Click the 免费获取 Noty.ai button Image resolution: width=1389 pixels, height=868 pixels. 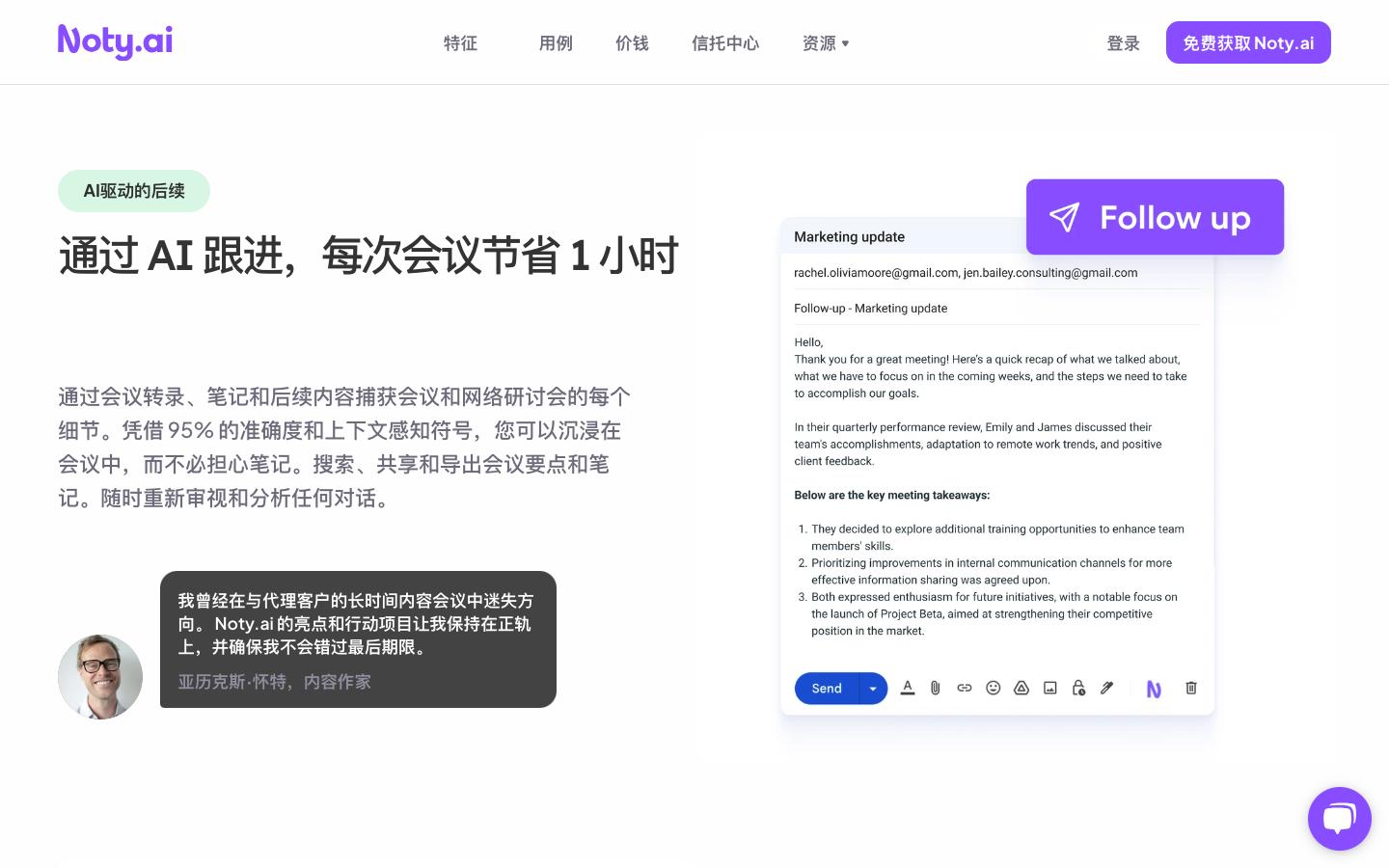1248,42
